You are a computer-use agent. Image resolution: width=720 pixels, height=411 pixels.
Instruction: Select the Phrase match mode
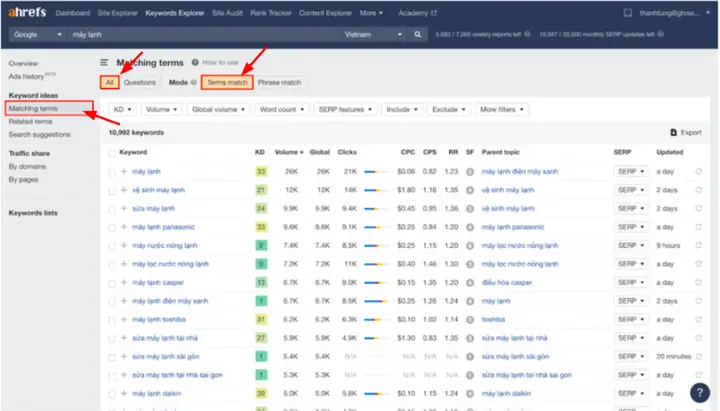click(279, 82)
